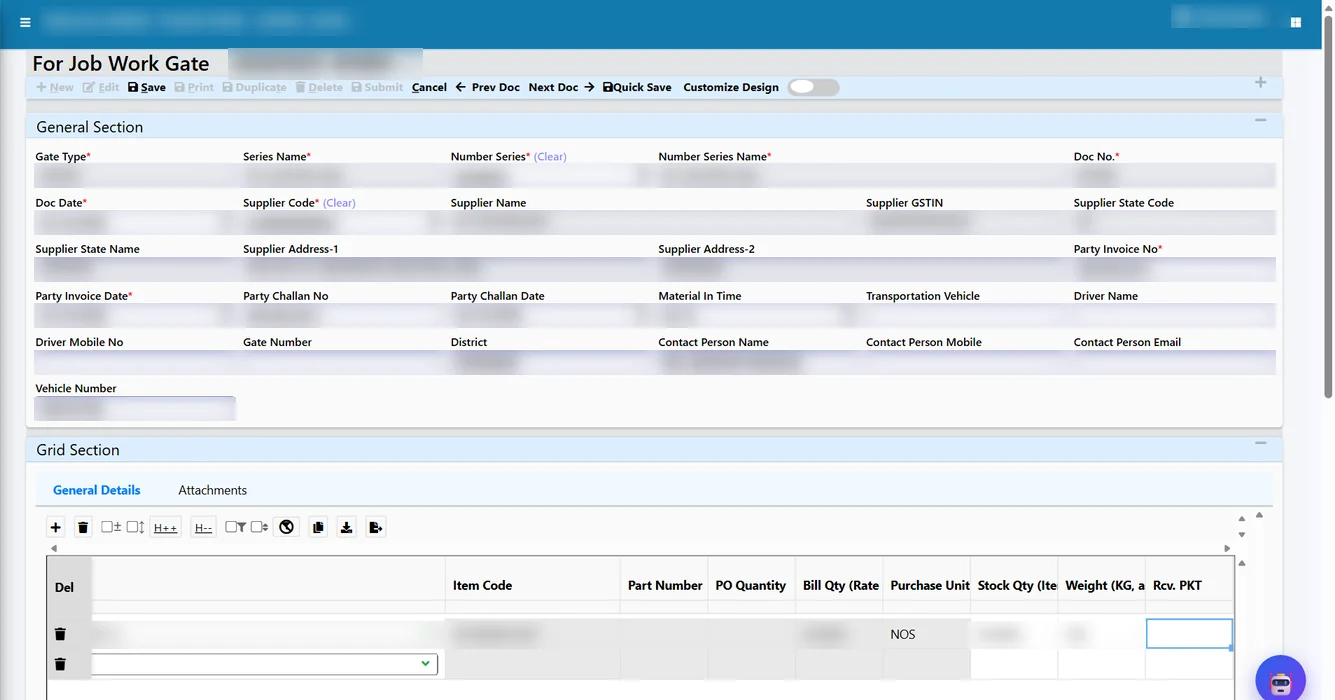Collapse the Grid Section panel
The width and height of the screenshot is (1335, 700).
(1260, 443)
